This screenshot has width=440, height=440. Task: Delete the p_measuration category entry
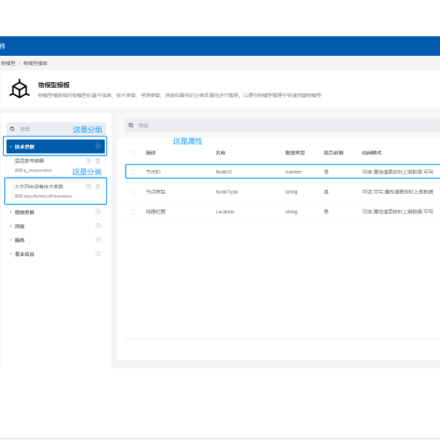click(x=98, y=161)
